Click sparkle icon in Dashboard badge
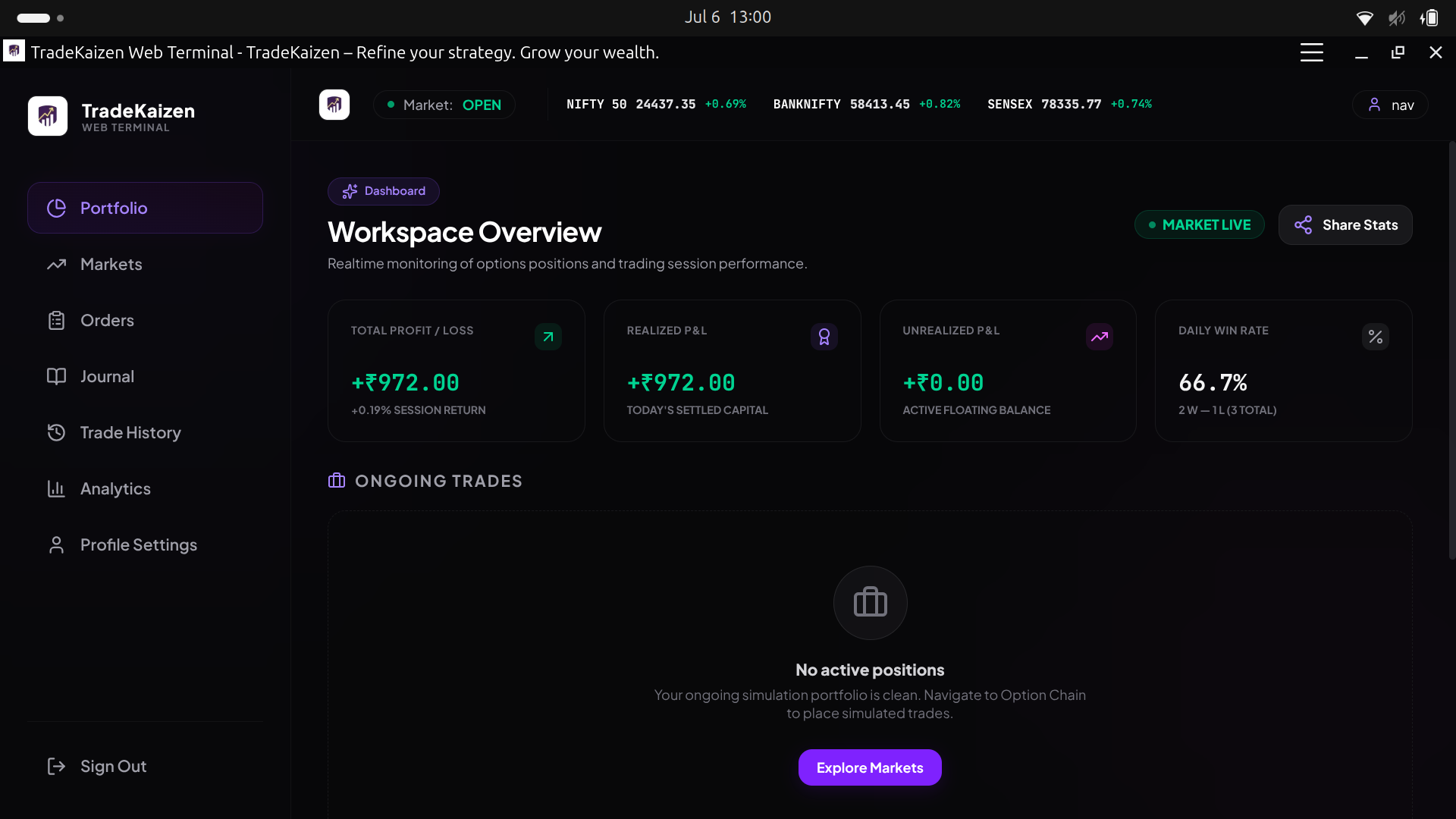The height and width of the screenshot is (819, 1456). 350,191
